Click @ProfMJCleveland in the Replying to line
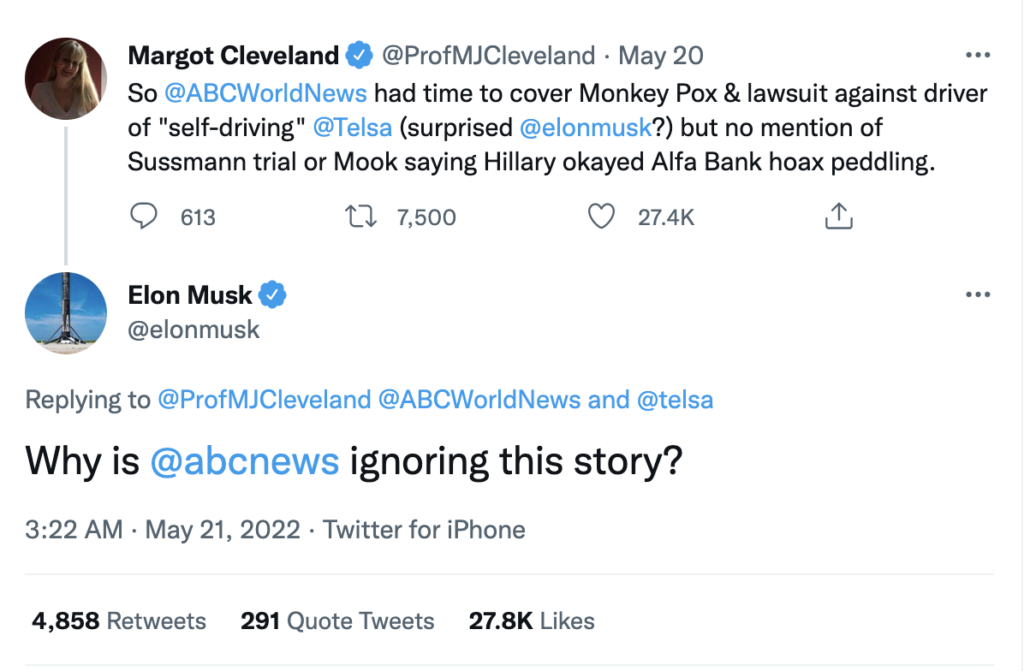The height and width of the screenshot is (671, 1024). 264,400
